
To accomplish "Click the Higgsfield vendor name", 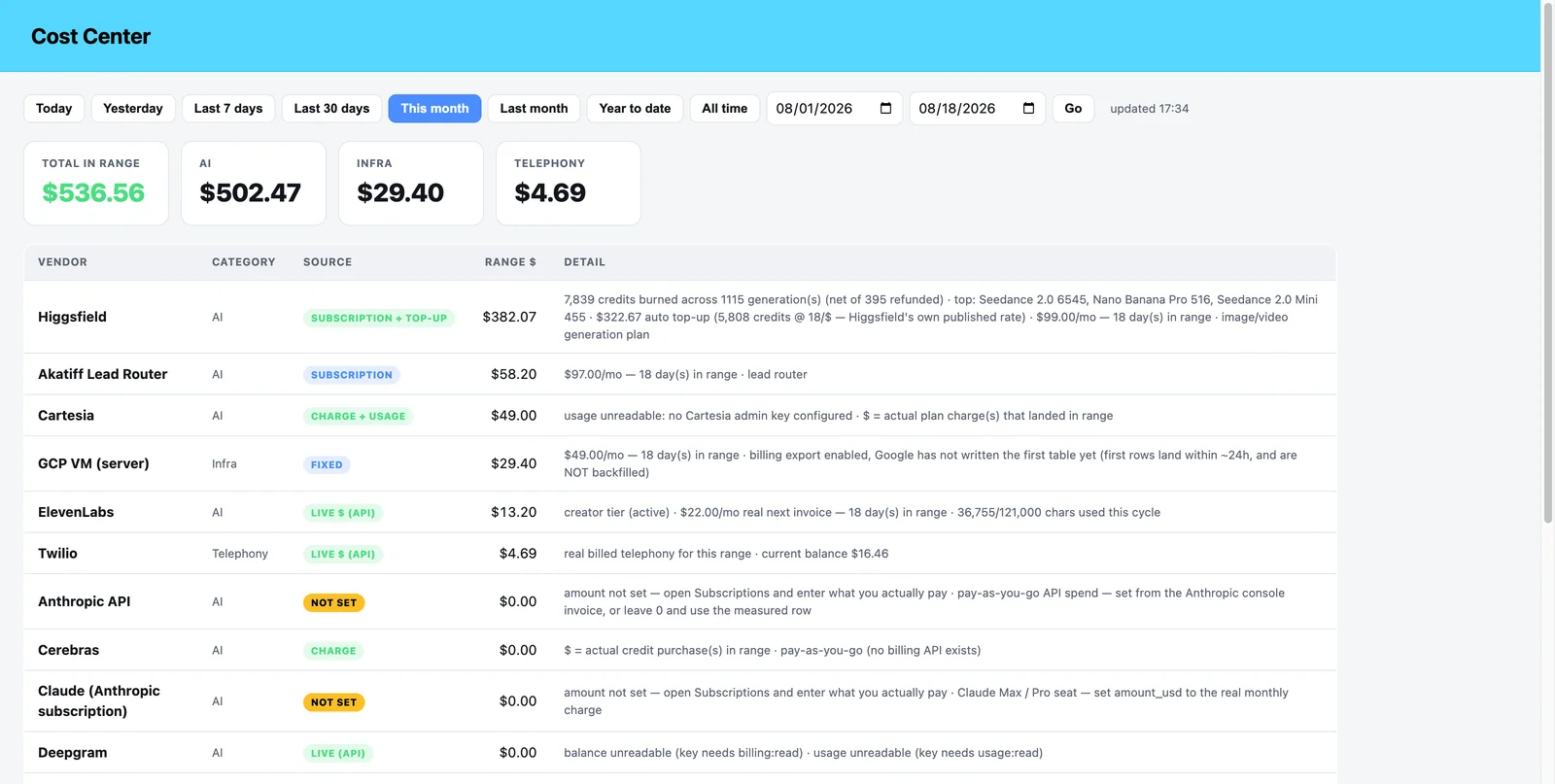I will click(73, 317).
